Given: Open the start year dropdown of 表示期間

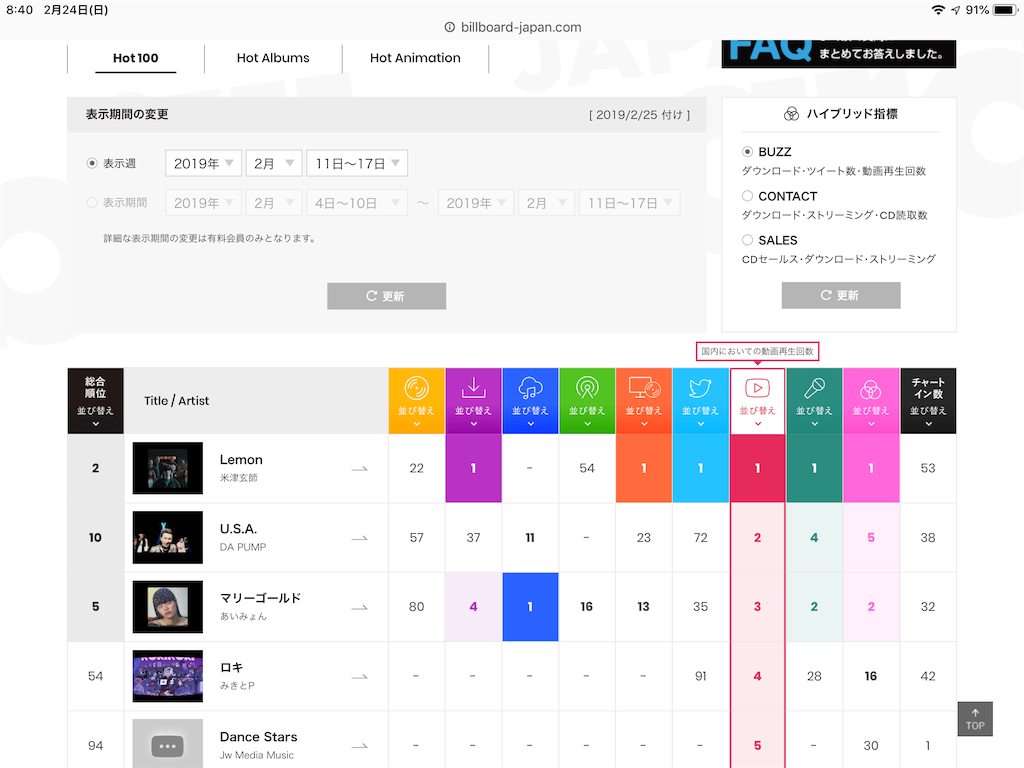Looking at the screenshot, I should click(x=203, y=203).
